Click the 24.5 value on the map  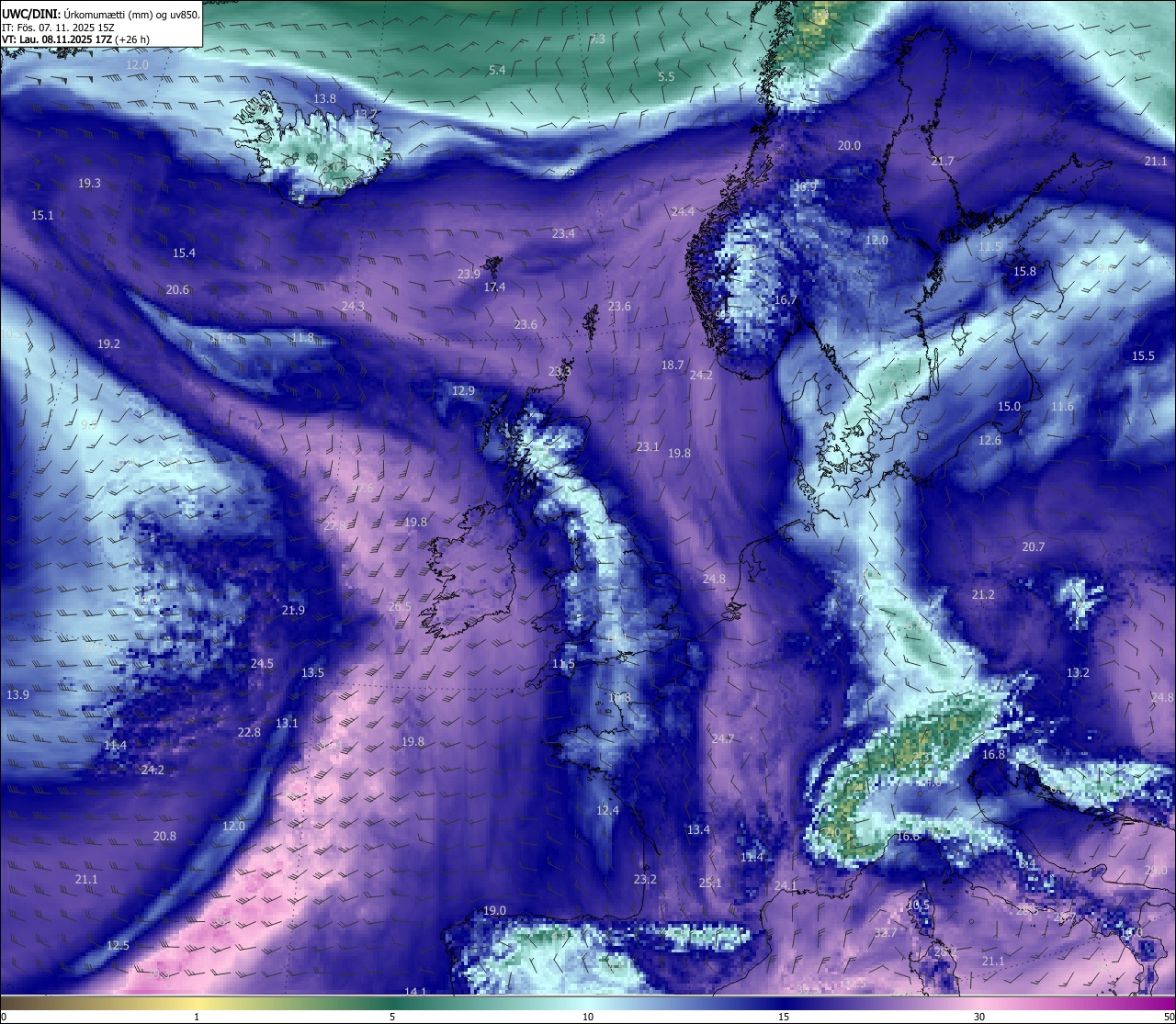click(x=262, y=664)
